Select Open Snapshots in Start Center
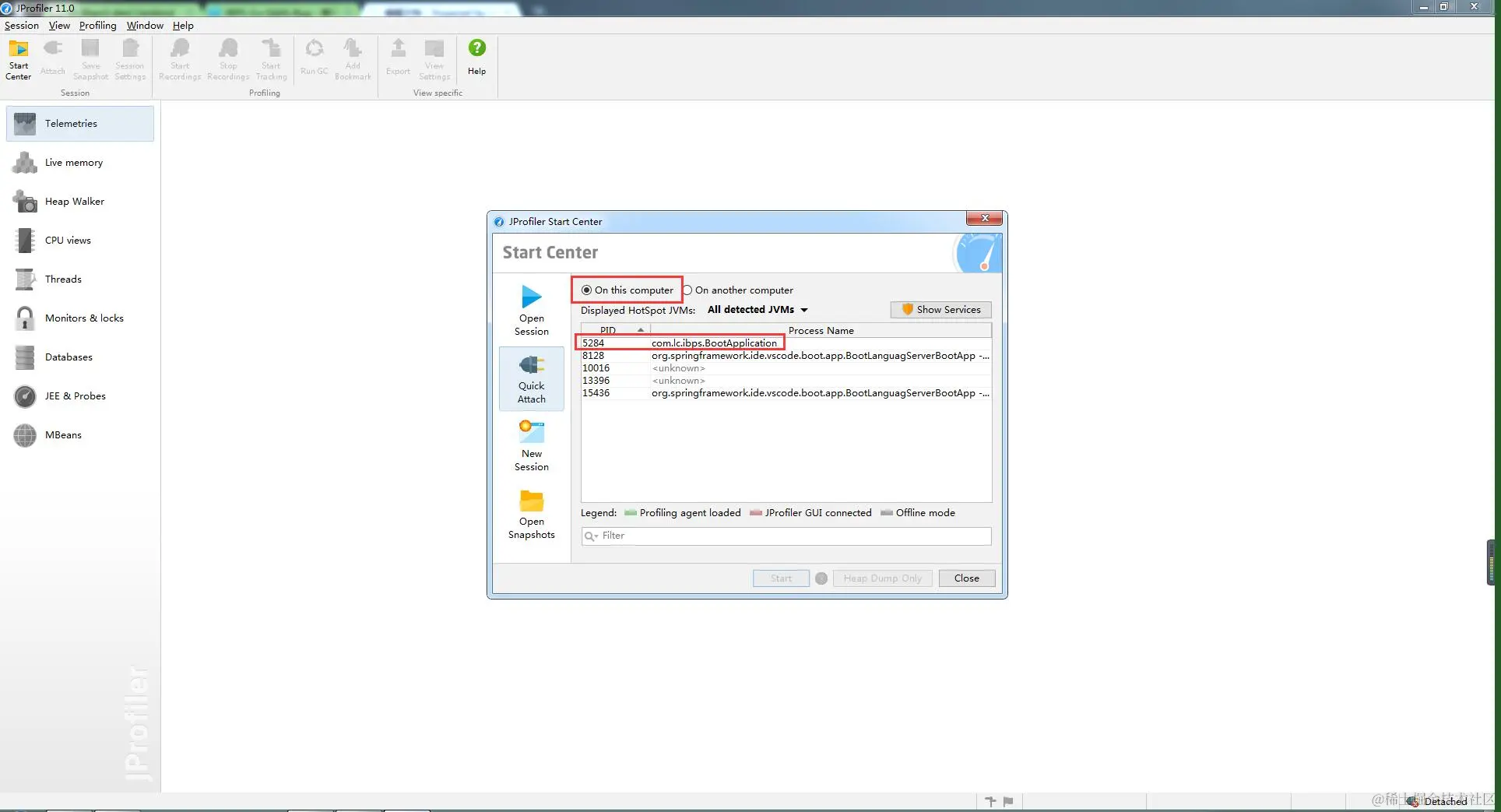This screenshot has width=1501, height=812. [532, 514]
